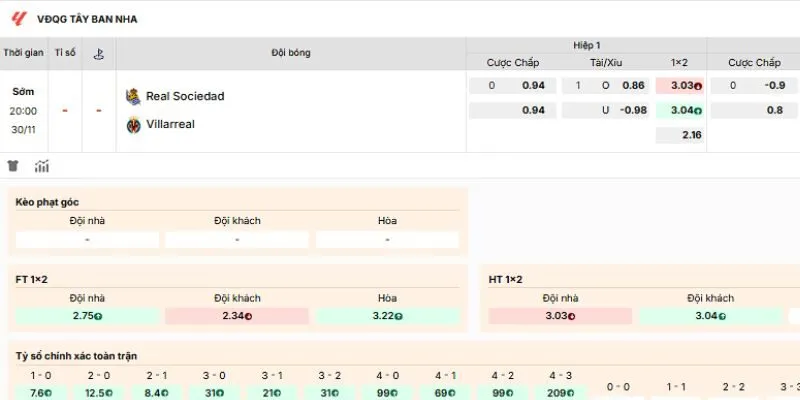Viewport: 800px width, 400px height.
Task: Select Real Sociedad team name
Action: (185, 96)
